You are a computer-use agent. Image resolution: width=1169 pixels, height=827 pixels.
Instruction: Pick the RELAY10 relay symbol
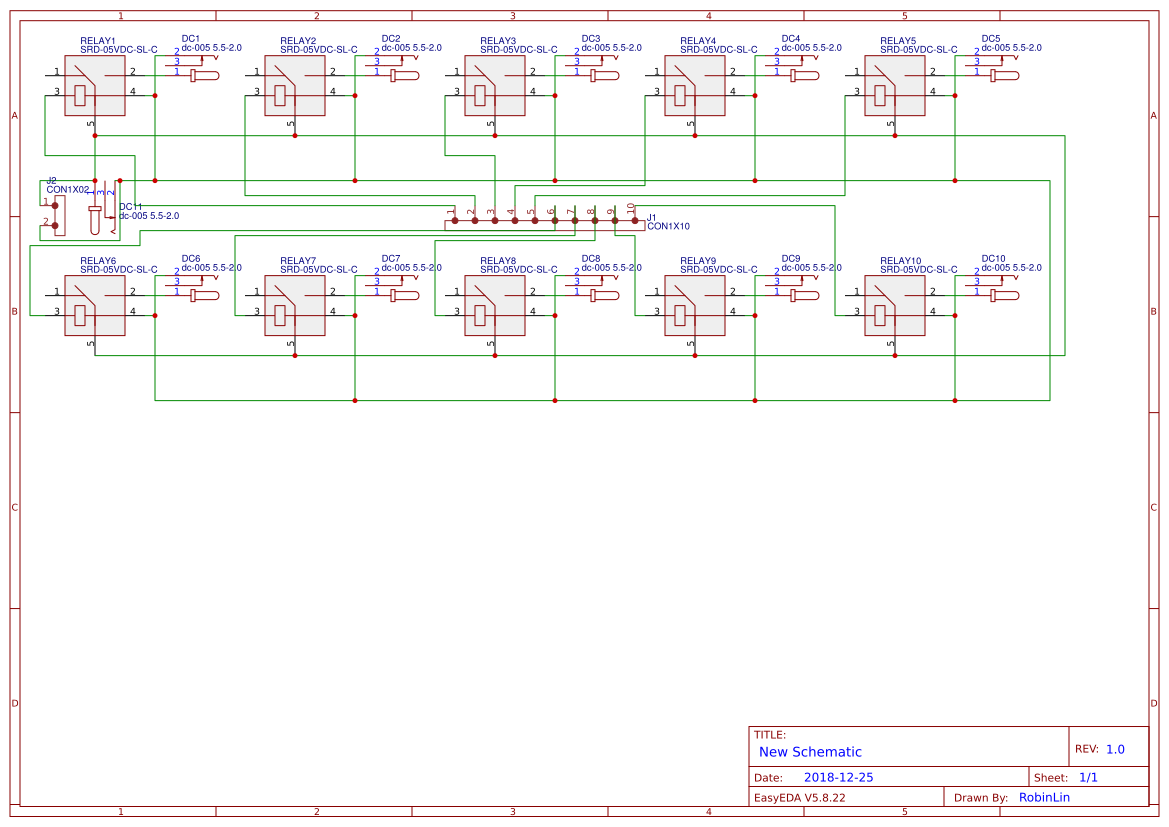pyautogui.click(x=895, y=305)
